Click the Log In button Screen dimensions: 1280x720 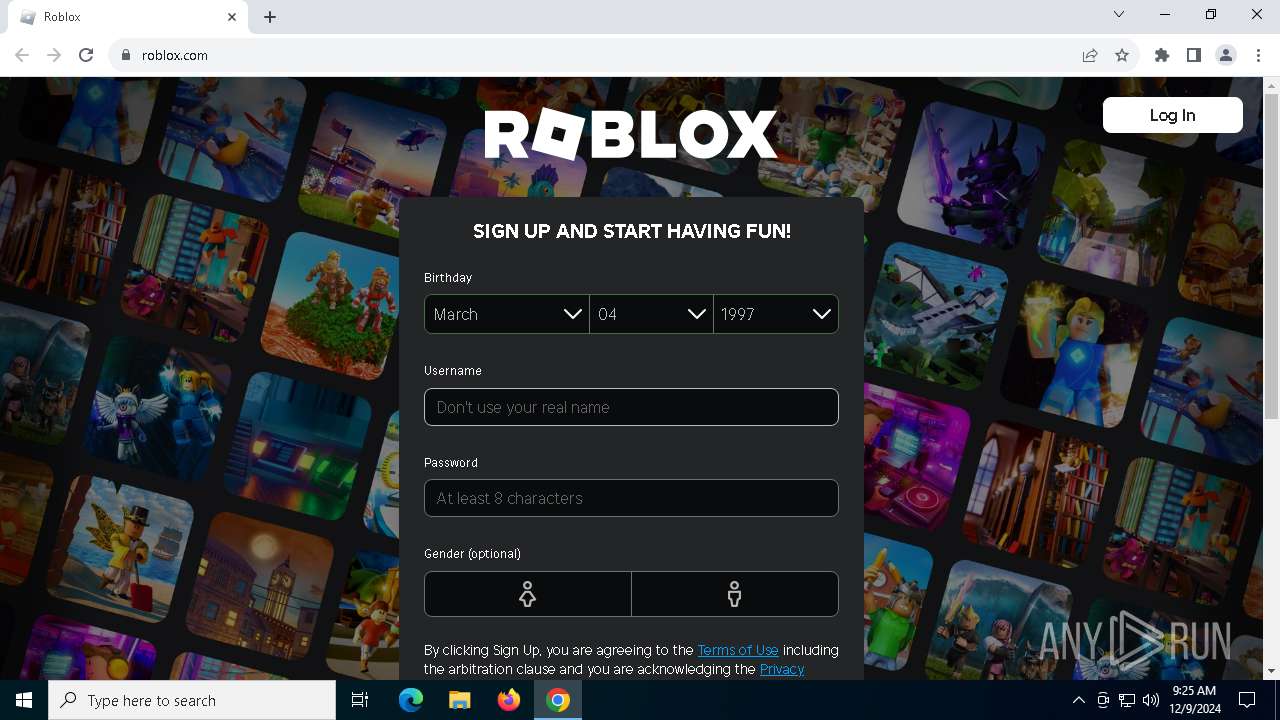(x=1172, y=115)
